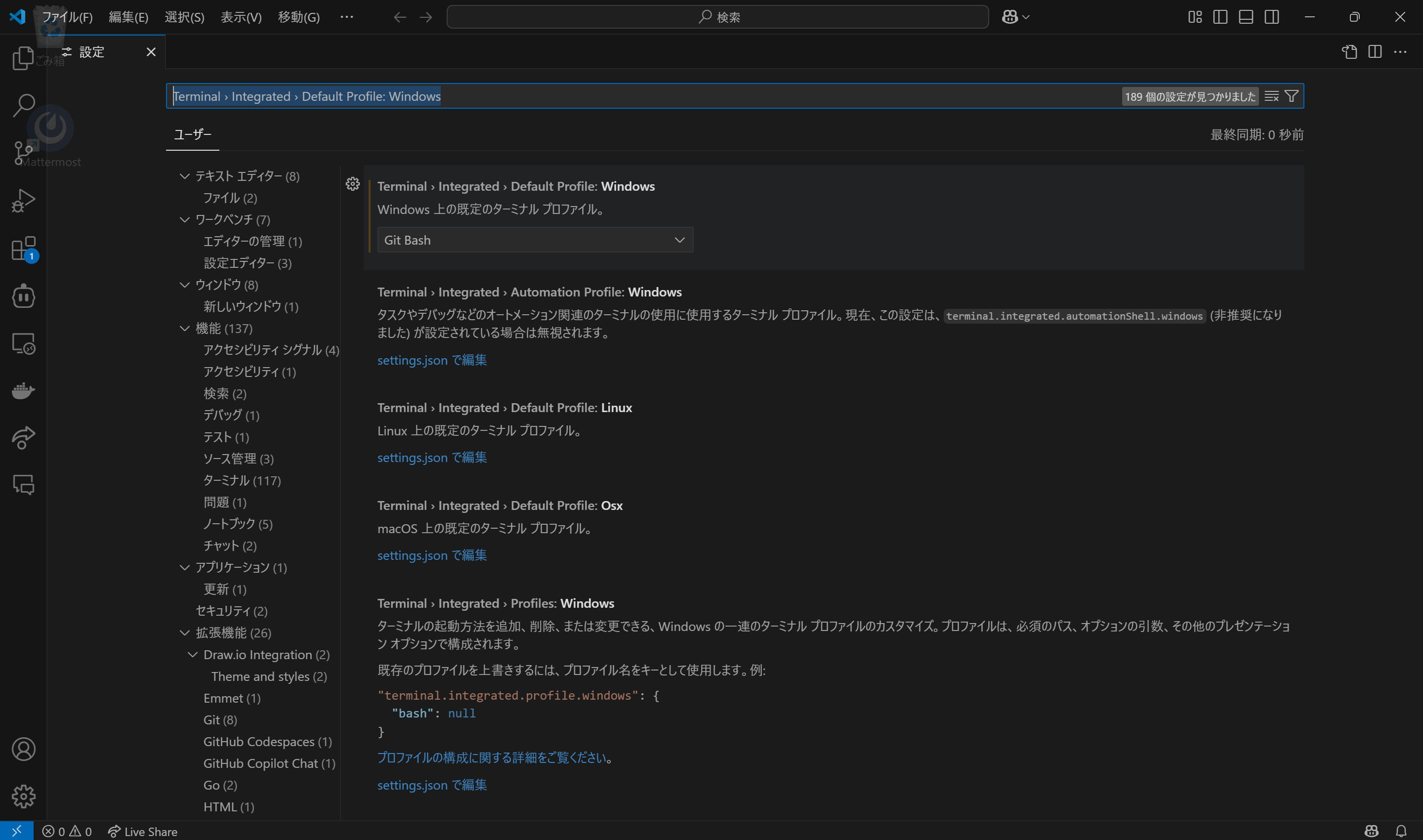Open the 表示(V) menu
Image resolution: width=1423 pixels, height=840 pixels.
(x=241, y=17)
